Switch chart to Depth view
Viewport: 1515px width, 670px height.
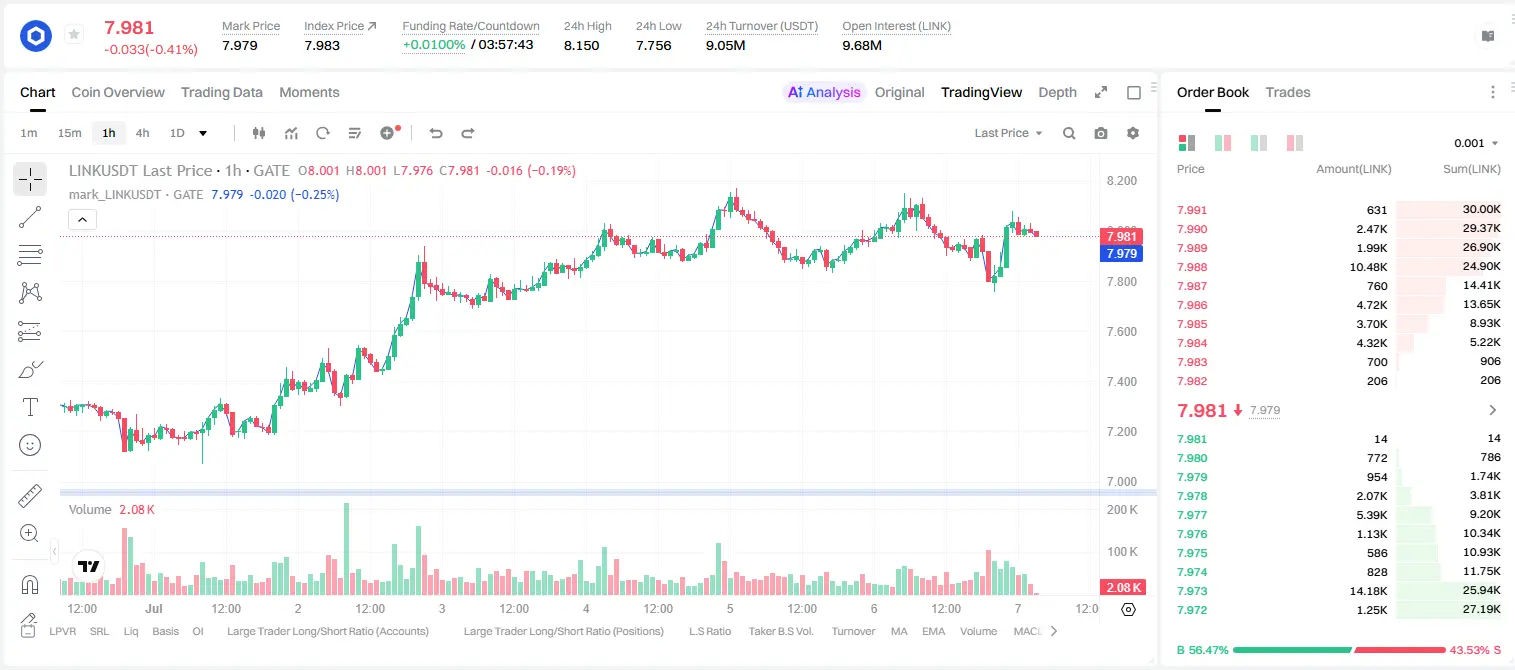[x=1057, y=92]
